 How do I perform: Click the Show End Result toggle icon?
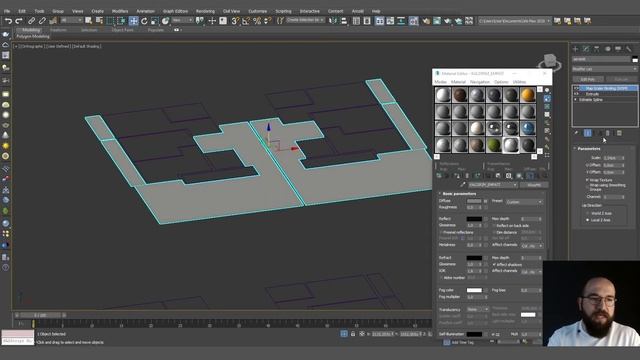pyautogui.click(x=588, y=133)
